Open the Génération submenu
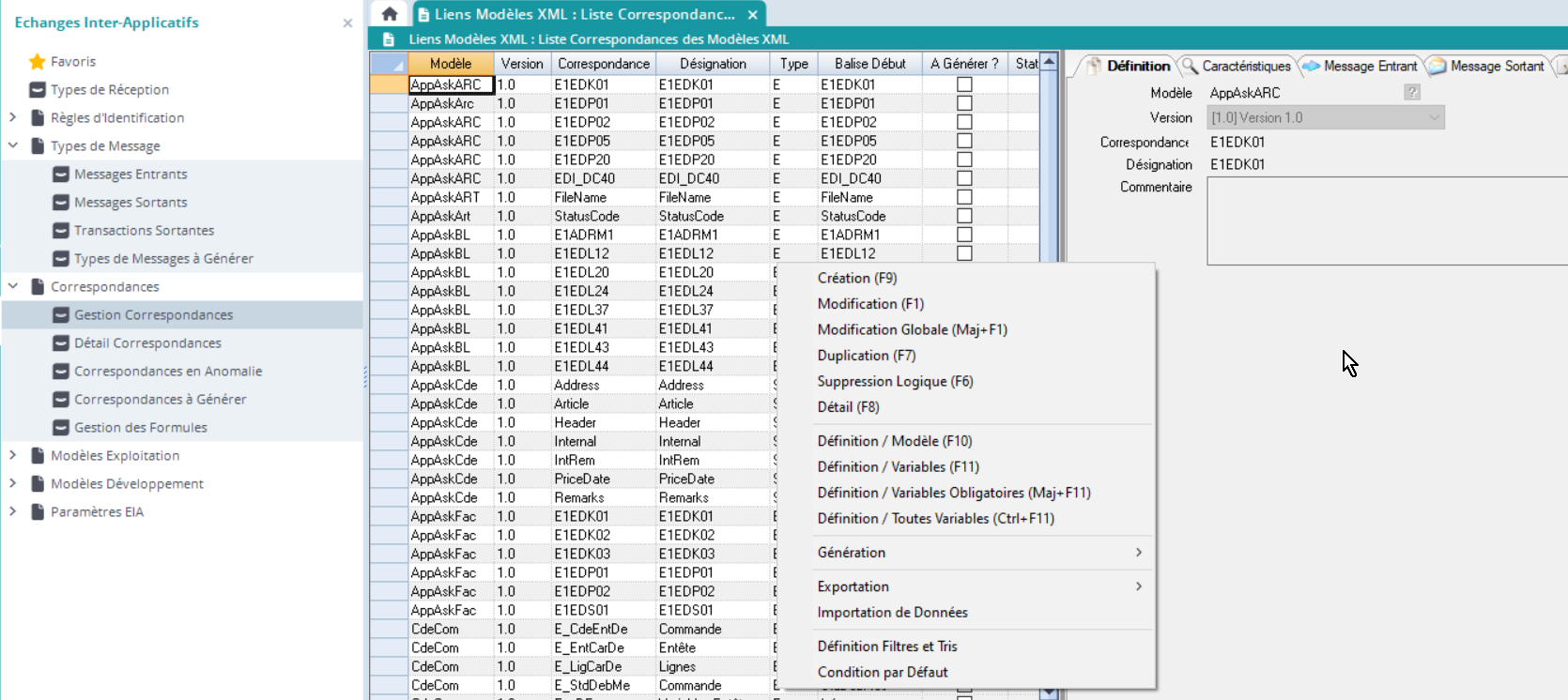1568x700 pixels. click(976, 553)
